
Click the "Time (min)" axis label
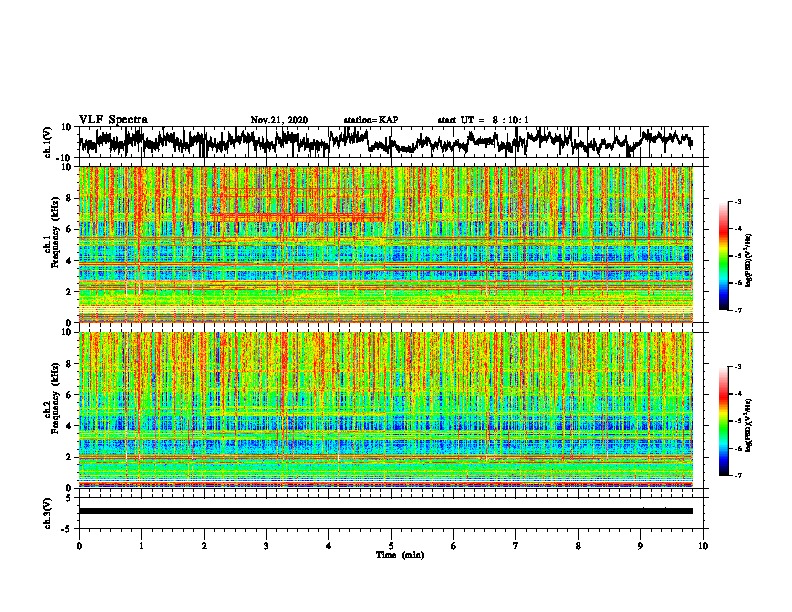pos(400,555)
